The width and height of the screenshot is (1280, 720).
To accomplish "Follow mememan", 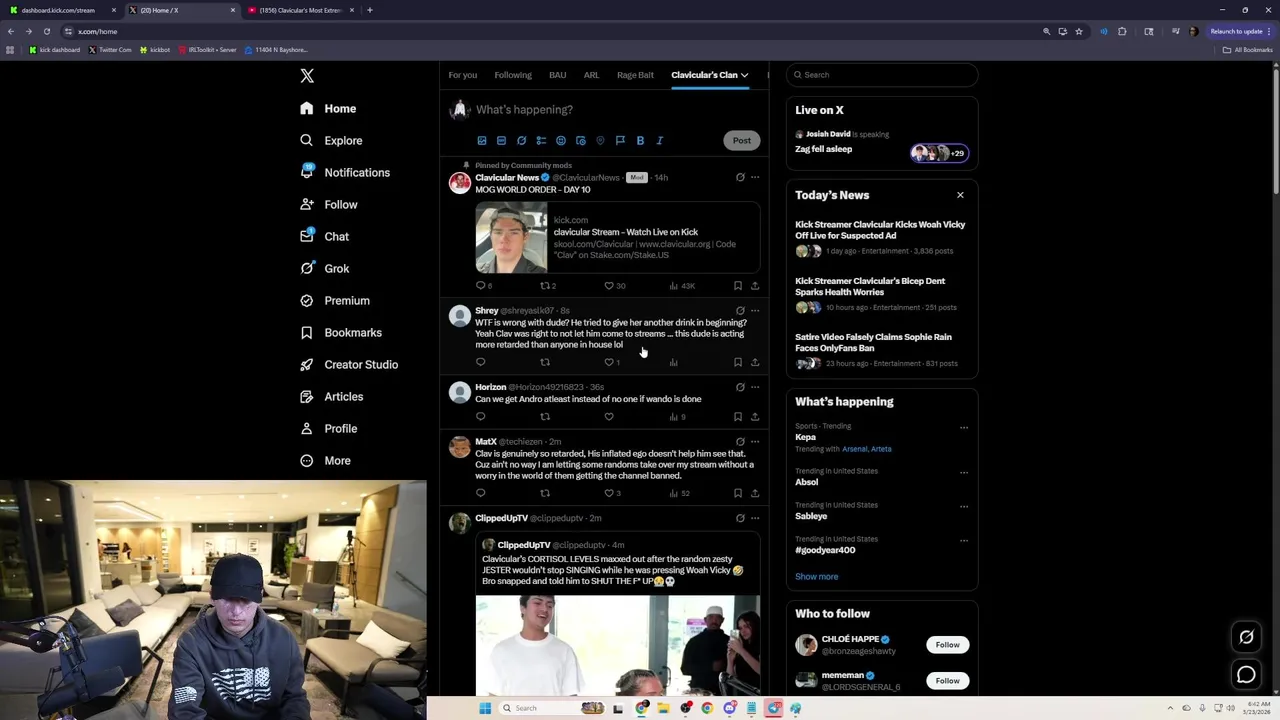I will (x=947, y=680).
